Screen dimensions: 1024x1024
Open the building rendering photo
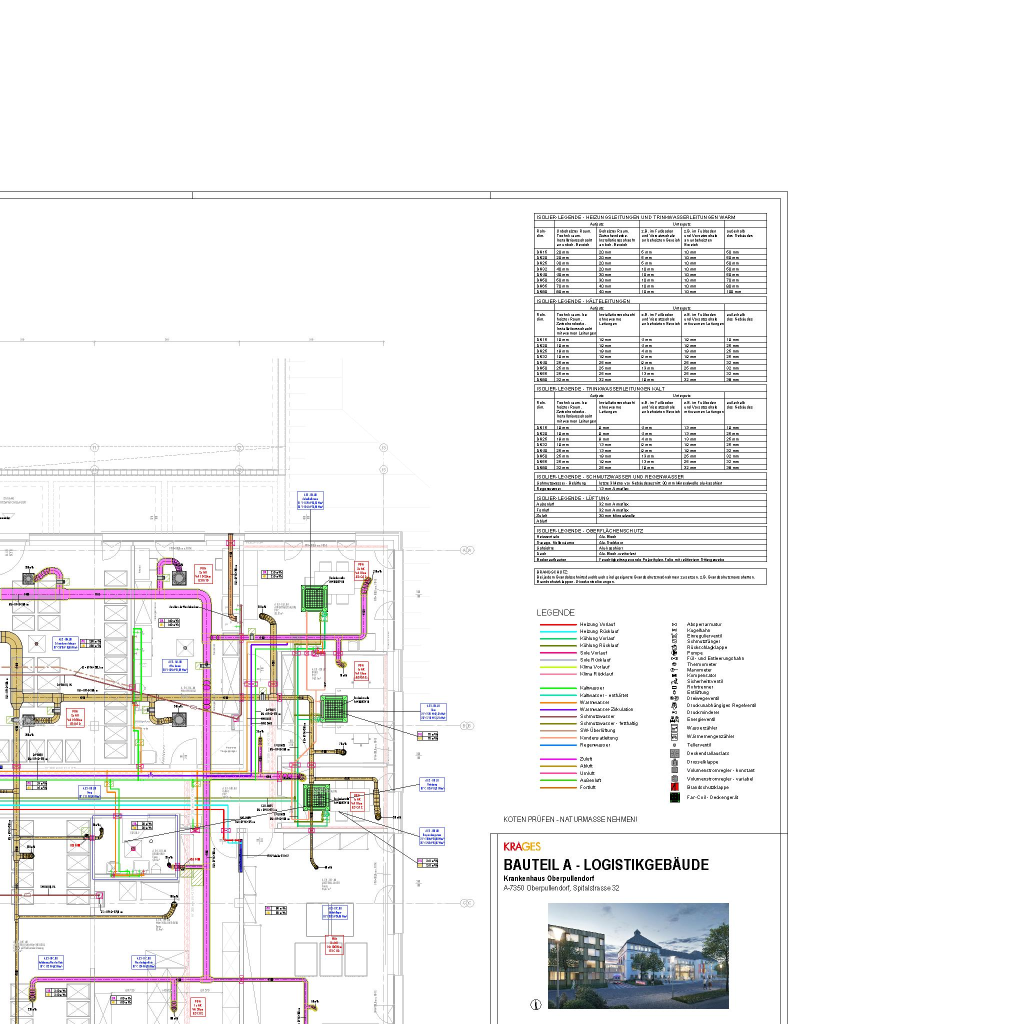(638, 955)
